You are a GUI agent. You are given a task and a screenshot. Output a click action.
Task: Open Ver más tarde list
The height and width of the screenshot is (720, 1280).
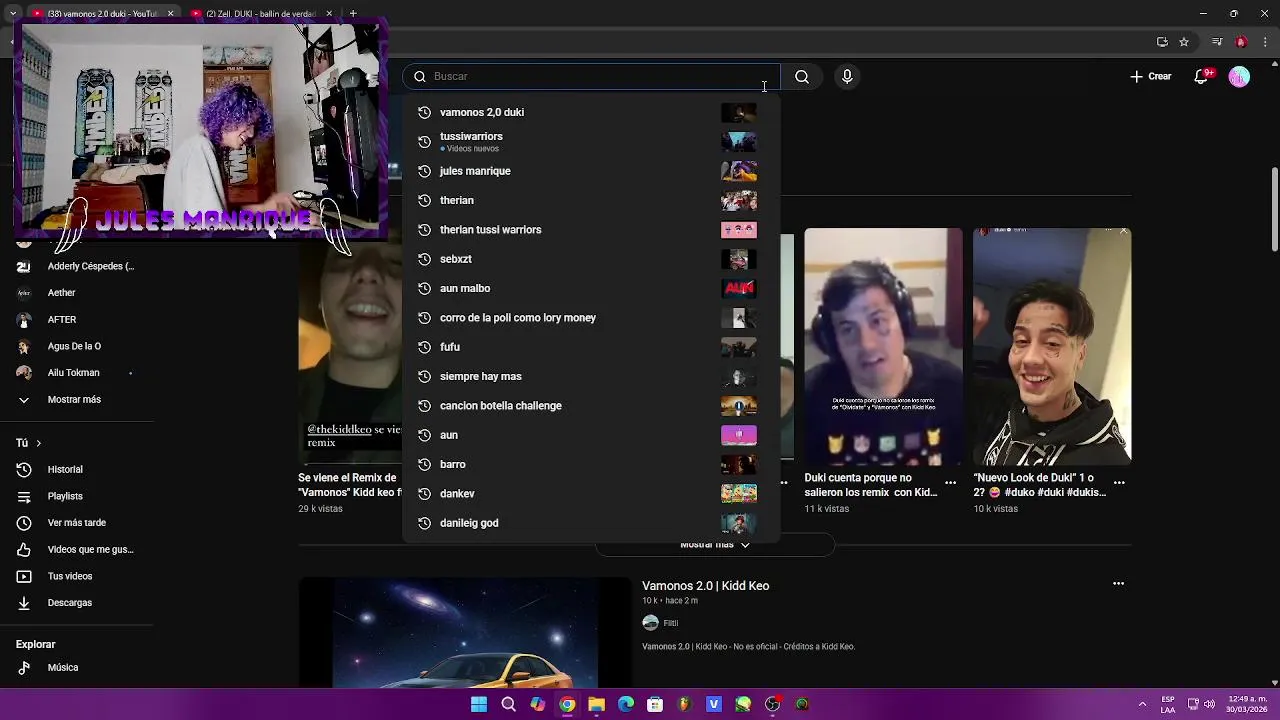(x=77, y=523)
